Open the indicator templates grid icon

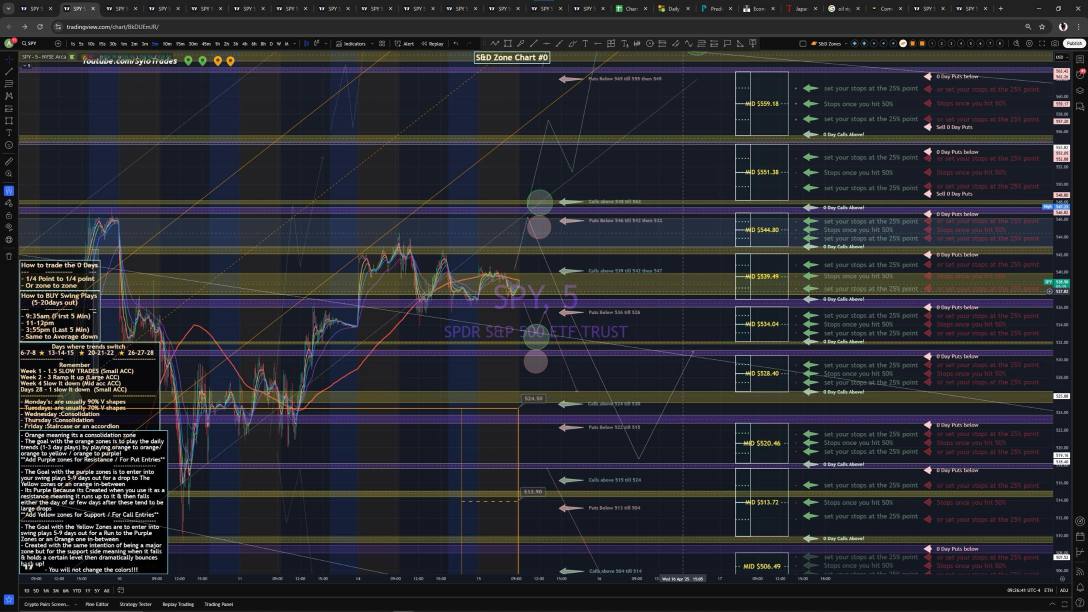point(382,43)
